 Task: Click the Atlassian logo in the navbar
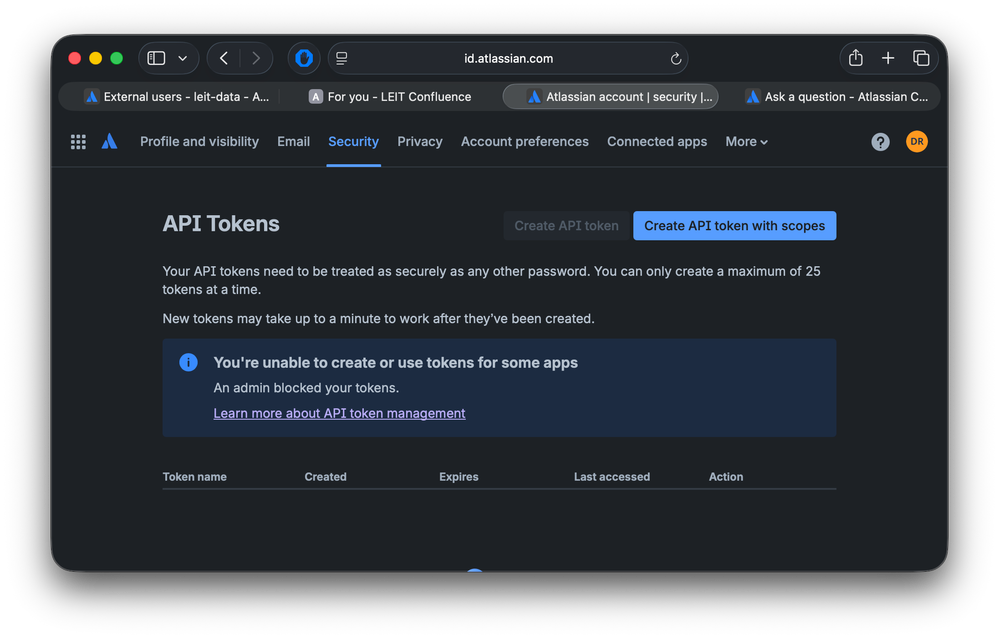click(x=109, y=141)
